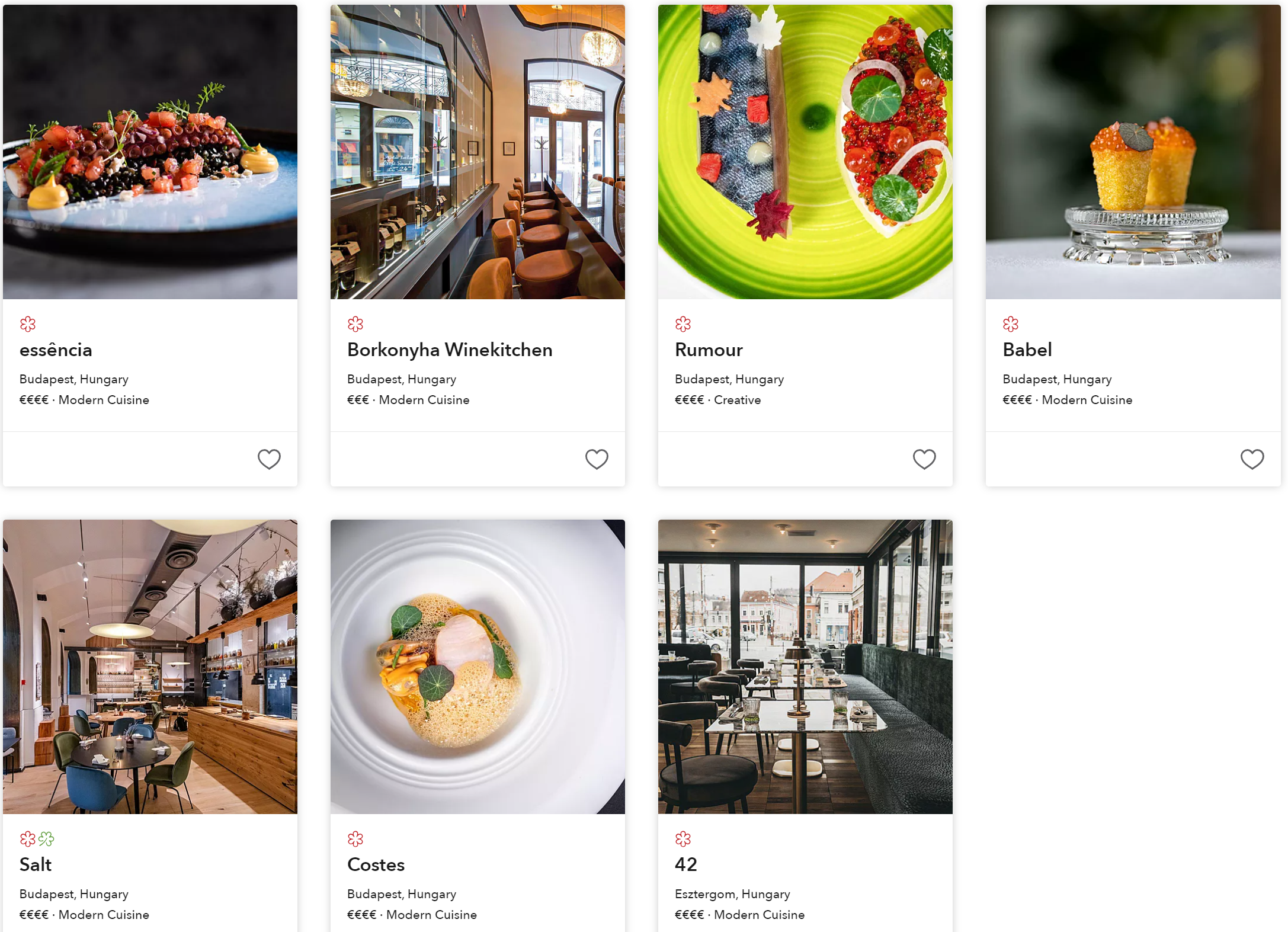Open the Rumour restaurant page
The height and width of the screenshot is (932, 1288).
click(709, 350)
